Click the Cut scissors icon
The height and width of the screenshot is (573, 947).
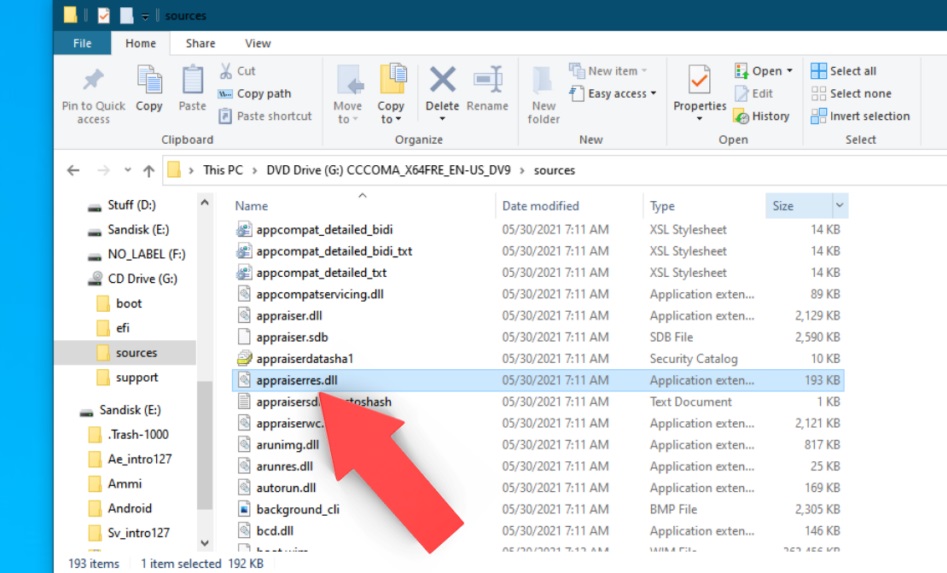(x=226, y=71)
